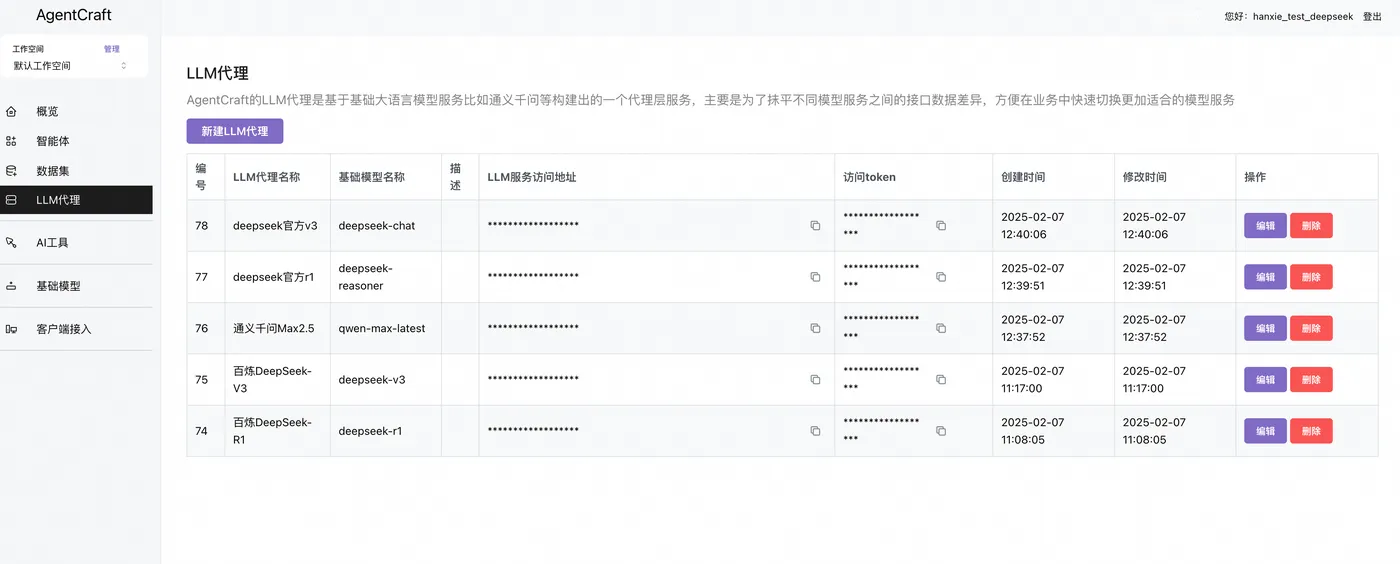Click the AgentCraft logo title

pyautogui.click(x=74, y=15)
